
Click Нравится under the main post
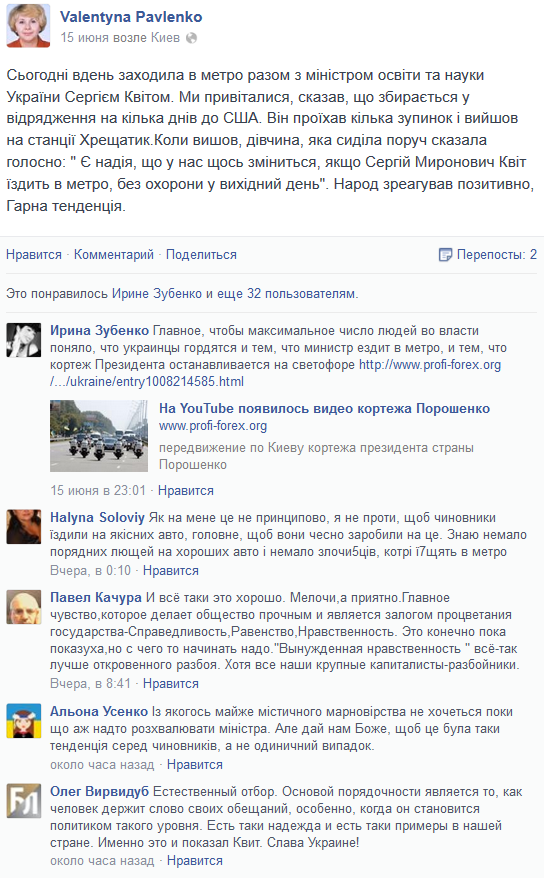coord(34,255)
